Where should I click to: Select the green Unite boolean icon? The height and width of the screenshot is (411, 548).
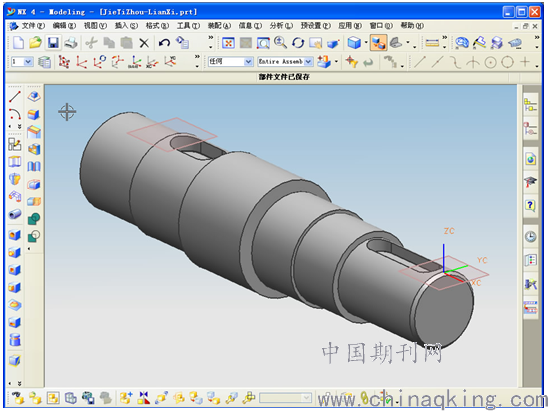point(34,219)
